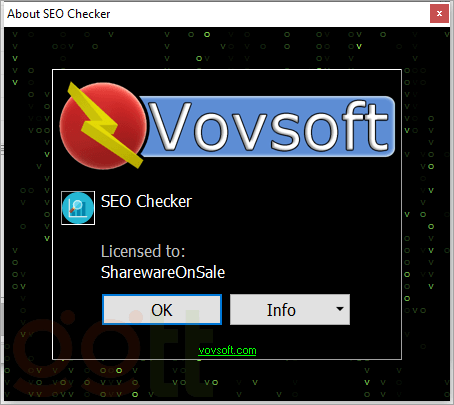Click the SharewareOnSale licensee name

[x=163, y=273]
